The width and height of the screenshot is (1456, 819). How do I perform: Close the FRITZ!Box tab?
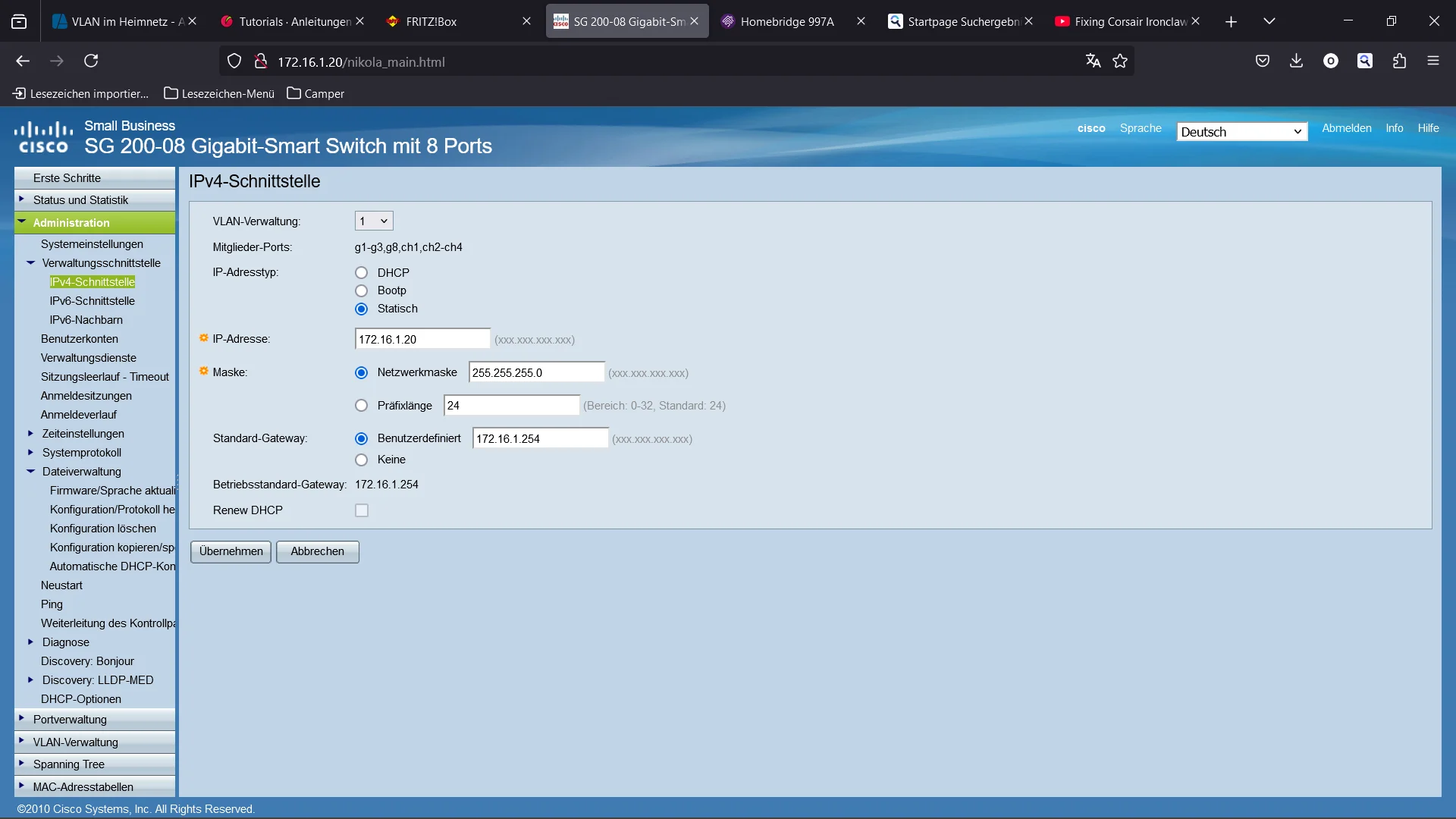point(526,21)
